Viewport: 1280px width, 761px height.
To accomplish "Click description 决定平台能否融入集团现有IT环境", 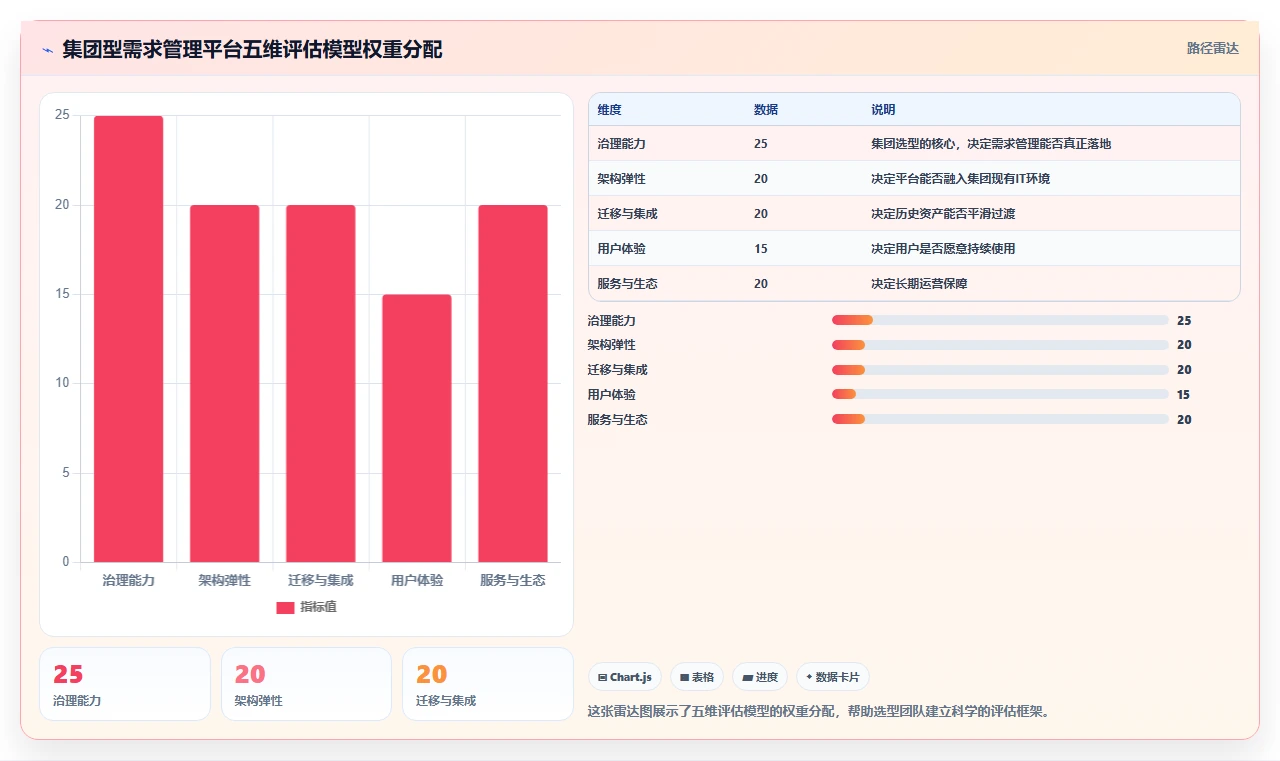I will (x=961, y=179).
